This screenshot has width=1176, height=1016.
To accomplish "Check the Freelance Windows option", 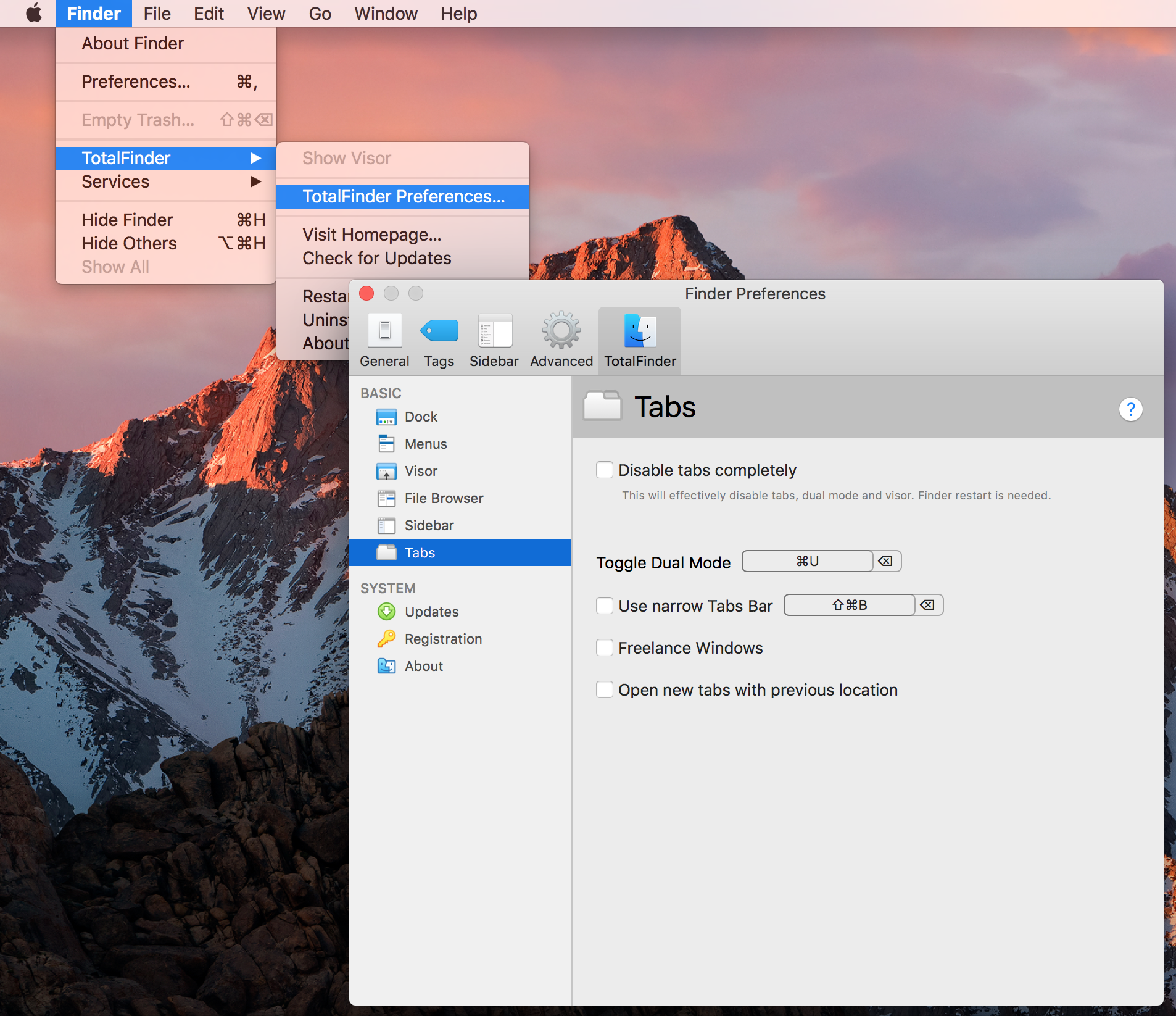I will click(x=605, y=648).
